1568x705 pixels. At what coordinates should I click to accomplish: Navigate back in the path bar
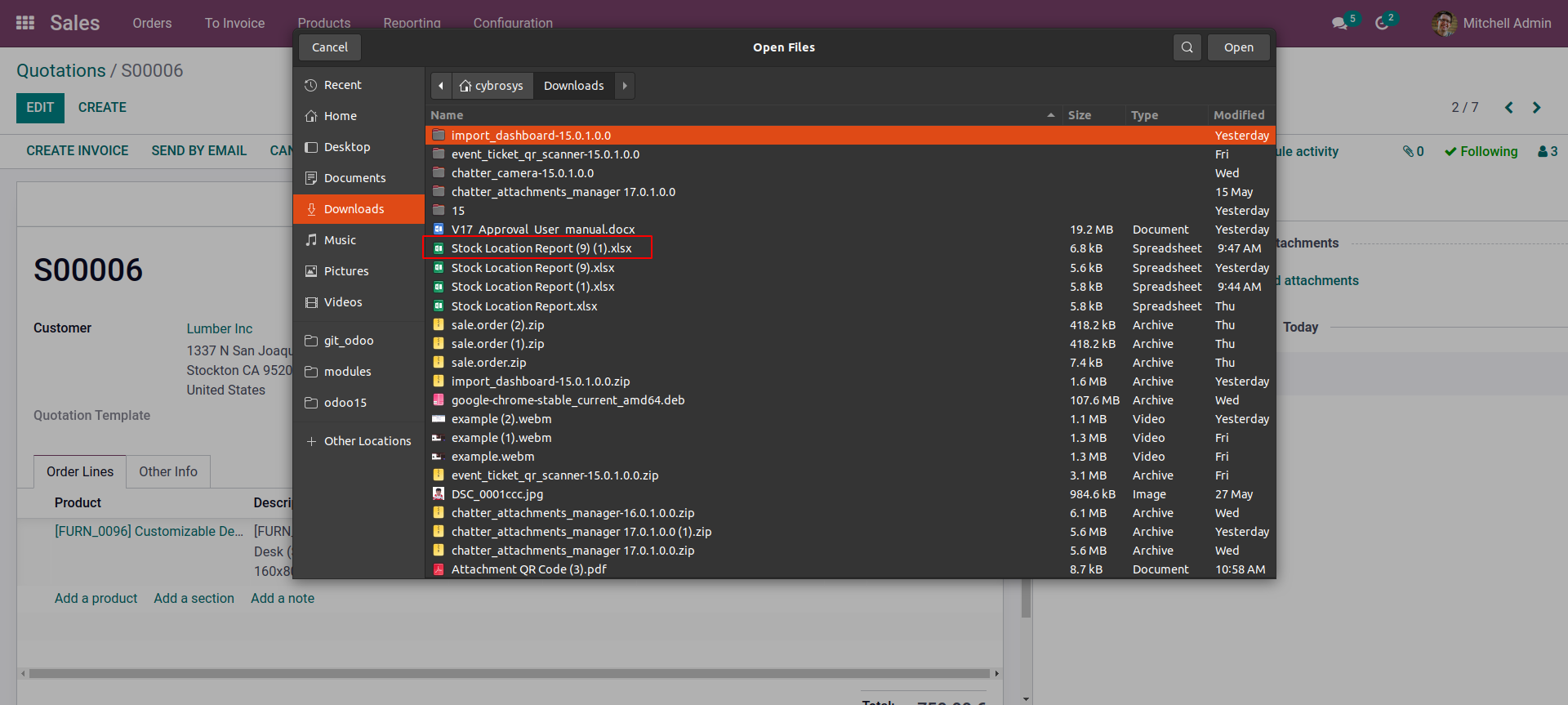point(441,86)
